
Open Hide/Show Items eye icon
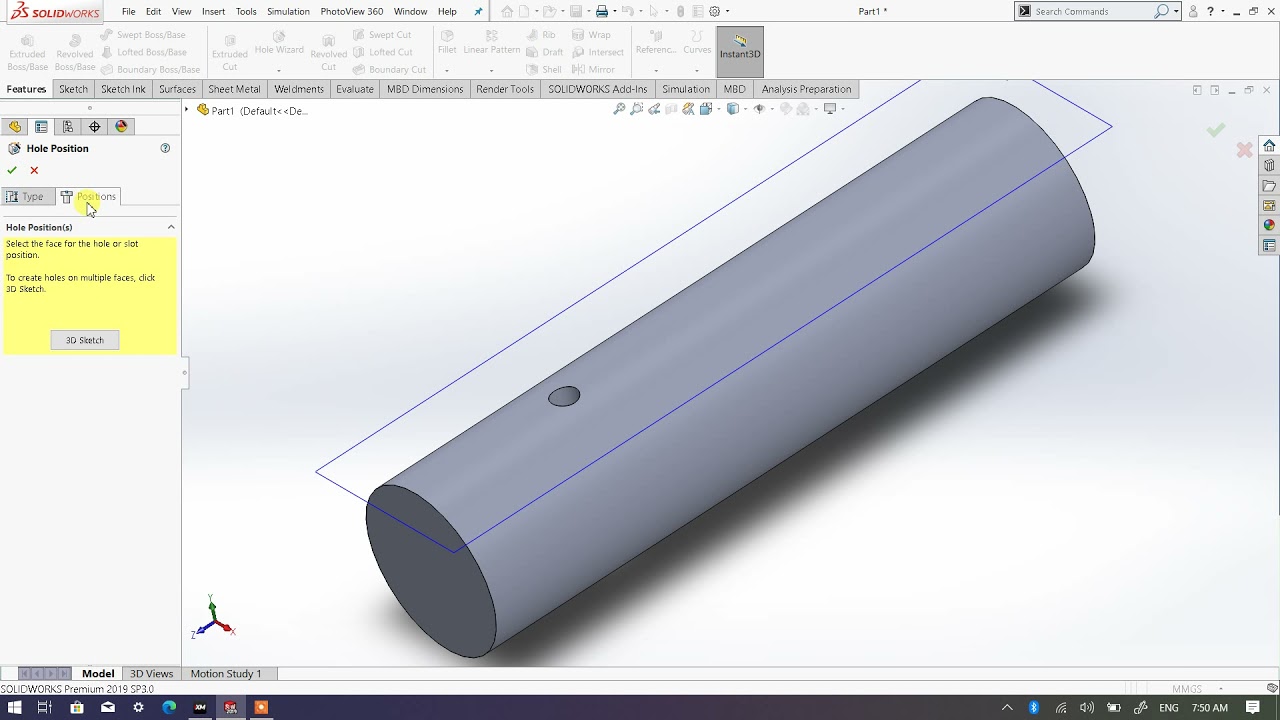(759, 109)
